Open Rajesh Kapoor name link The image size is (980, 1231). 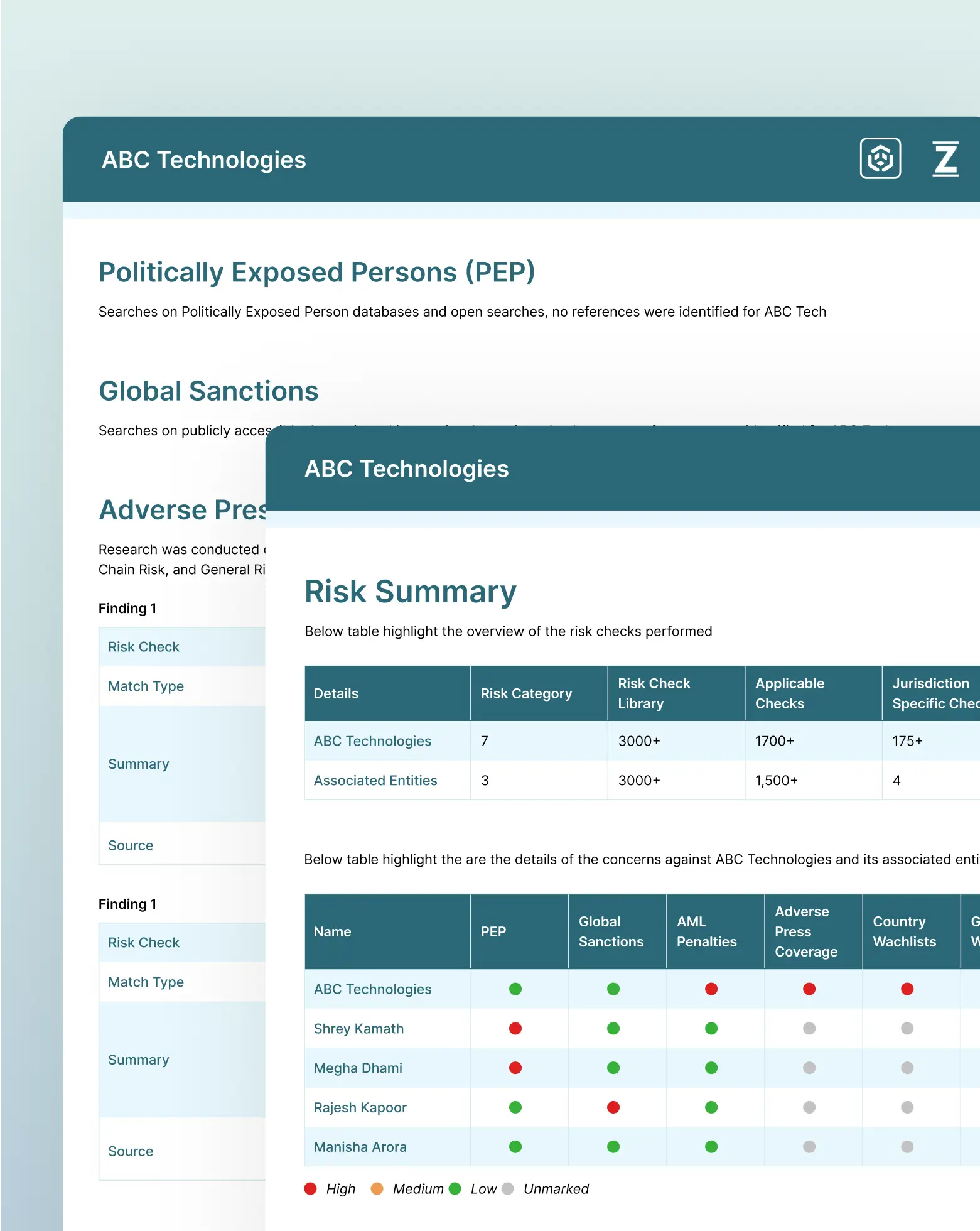(x=360, y=1108)
